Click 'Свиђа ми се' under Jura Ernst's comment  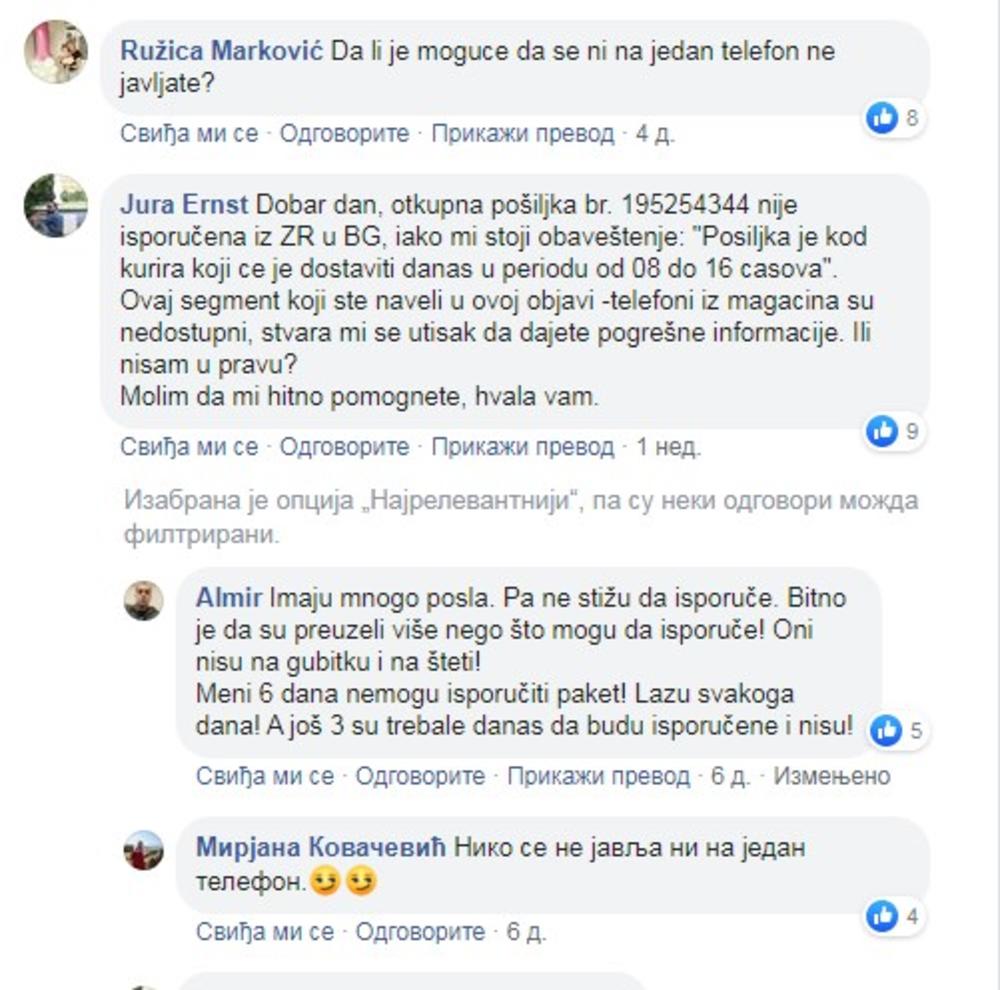tap(189, 447)
